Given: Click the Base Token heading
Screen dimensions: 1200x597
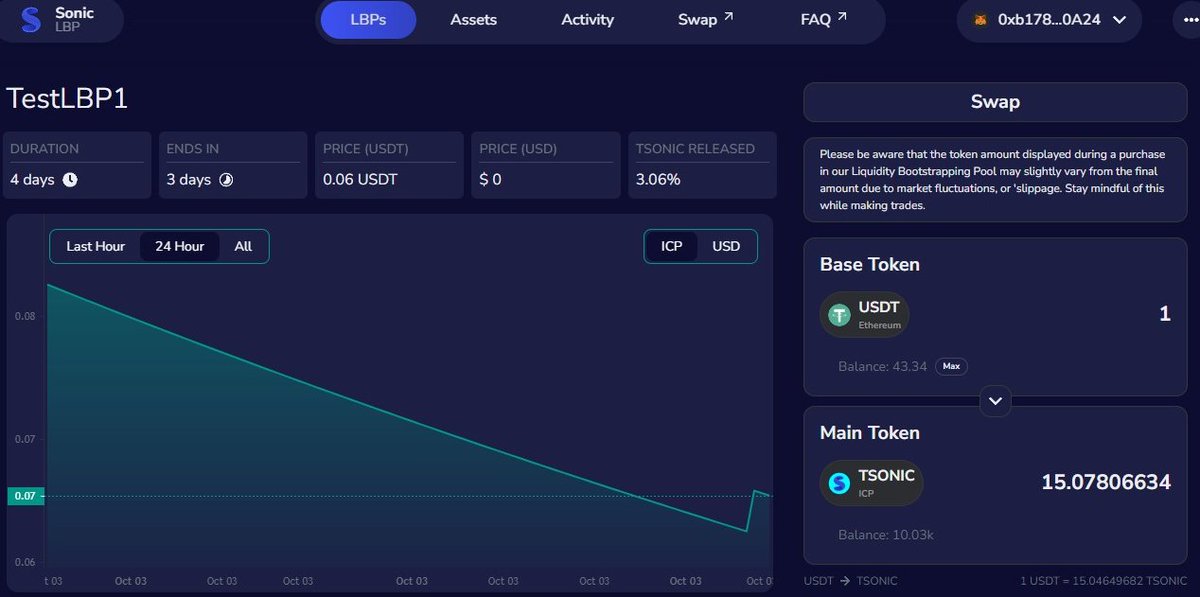Looking at the screenshot, I should pos(870,265).
